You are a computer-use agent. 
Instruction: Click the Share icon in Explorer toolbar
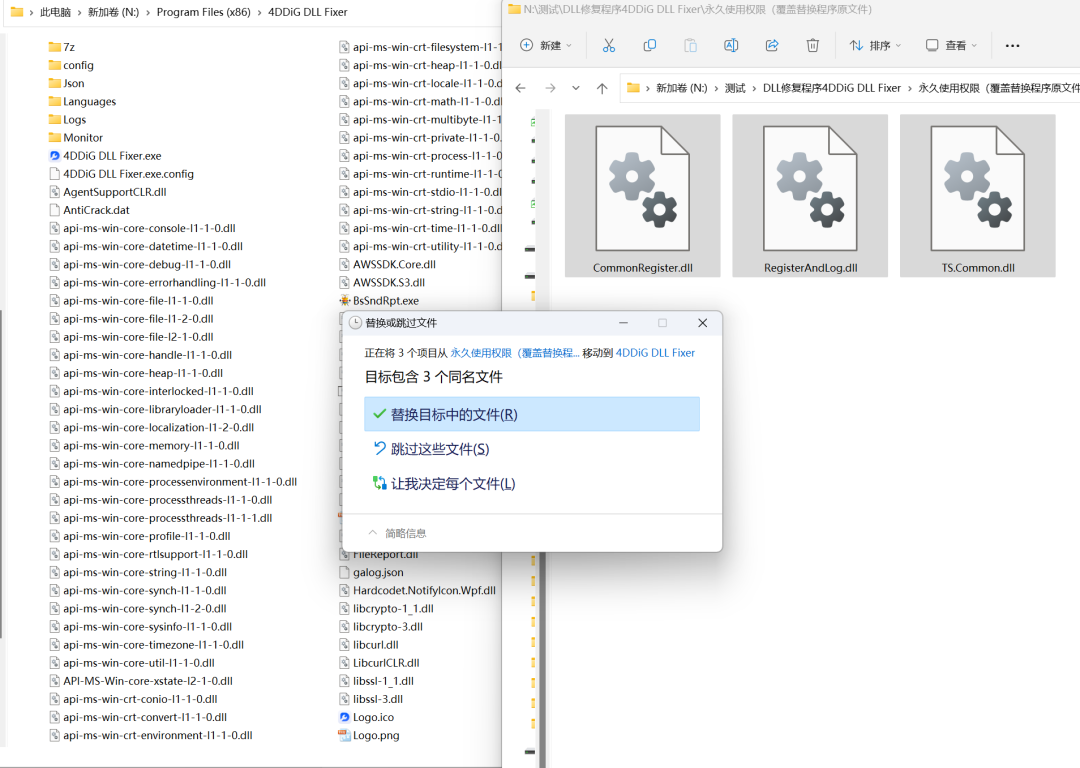[x=772, y=45]
